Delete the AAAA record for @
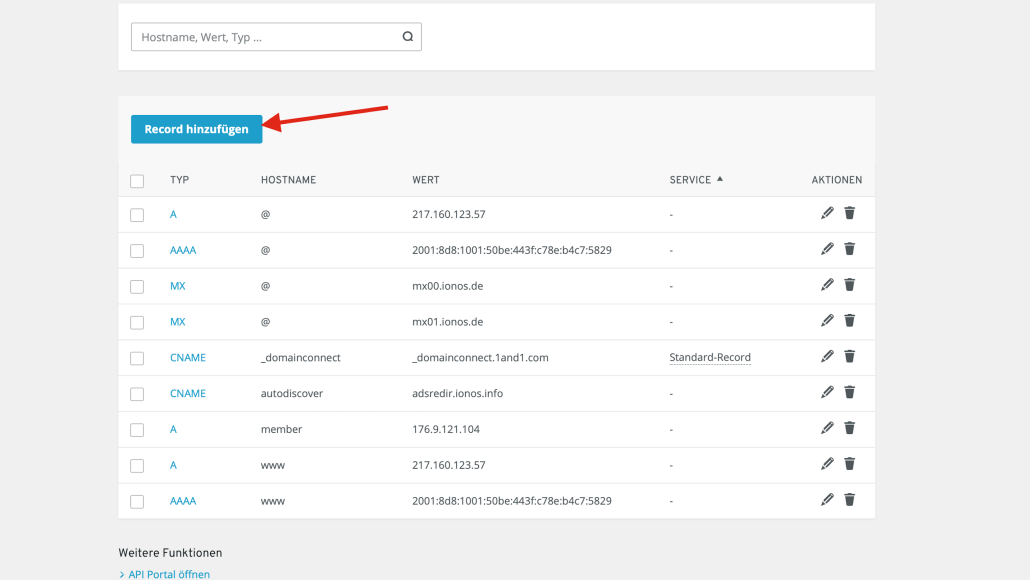The width and height of the screenshot is (1030, 580). pos(849,249)
